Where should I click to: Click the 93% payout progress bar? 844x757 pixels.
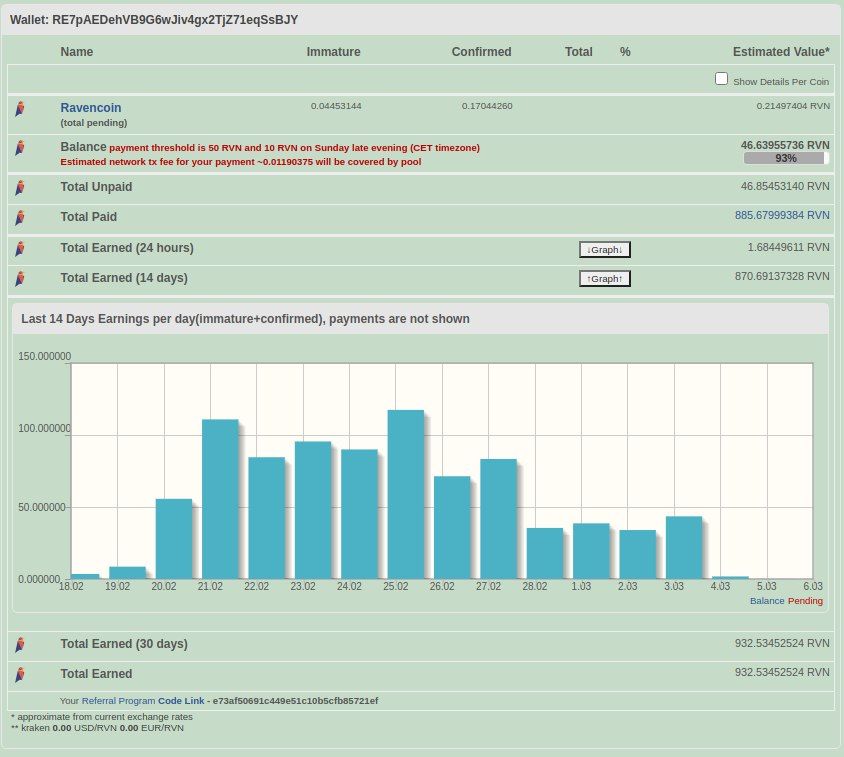point(785,158)
